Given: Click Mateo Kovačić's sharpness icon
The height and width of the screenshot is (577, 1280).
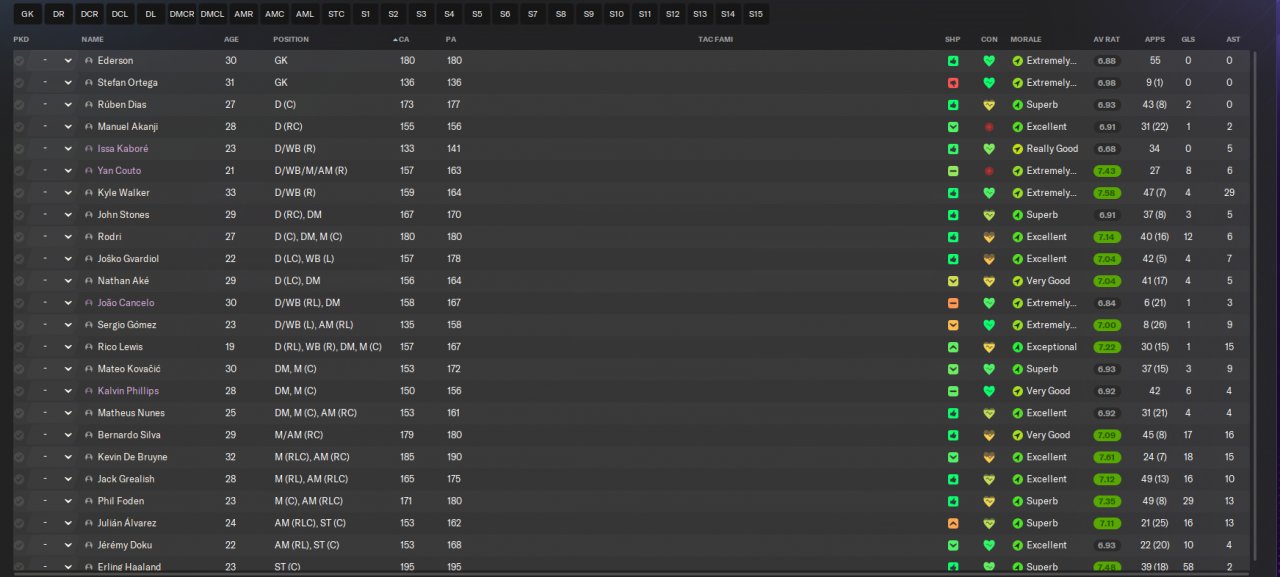Looking at the screenshot, I should [x=953, y=369].
